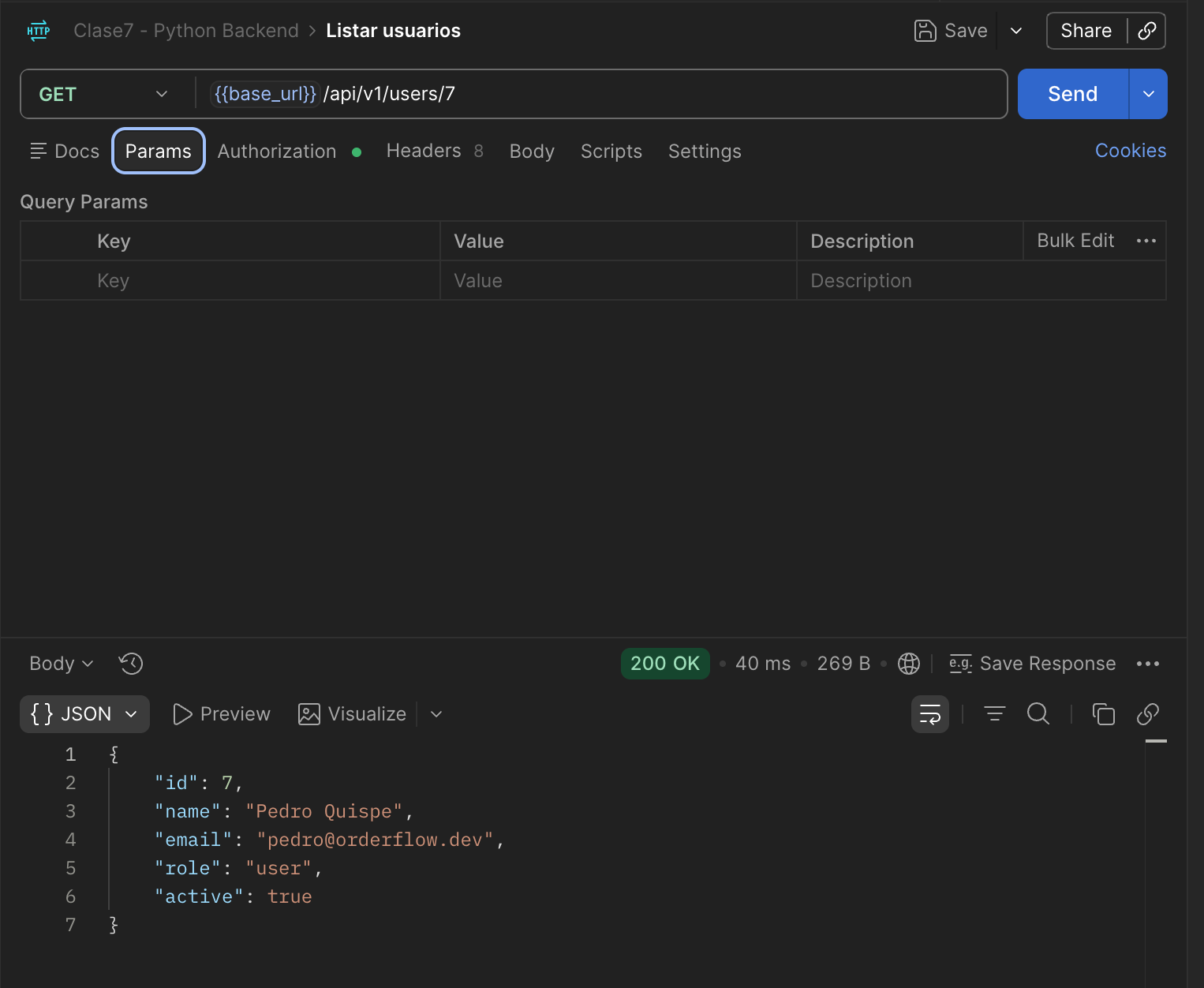Switch to the Visualize response view
Viewport: 1204px width, 988px height.
352,714
